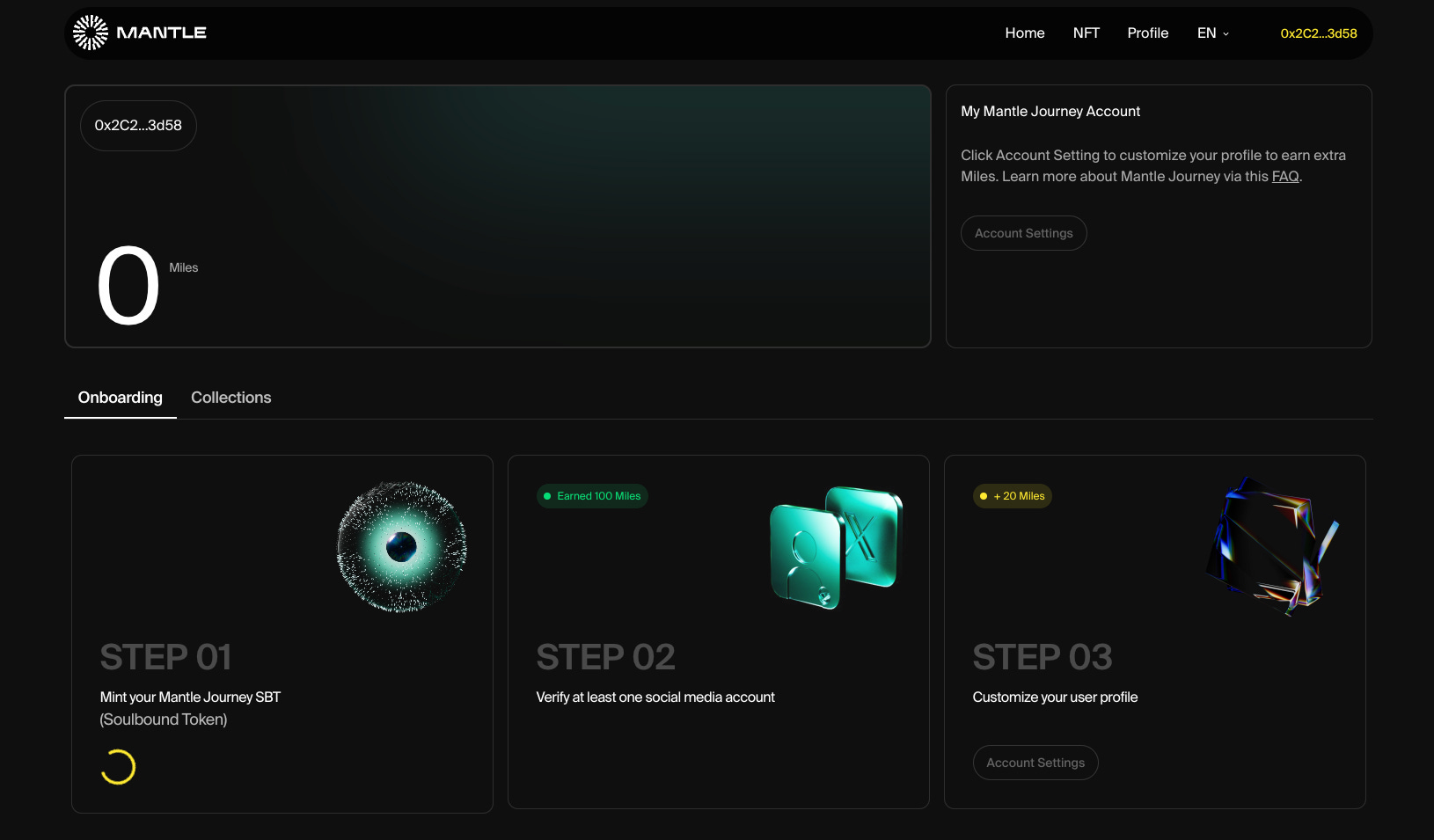Viewport: 1434px width, 840px height.
Task: Go to the NFT menu item
Action: (x=1086, y=33)
